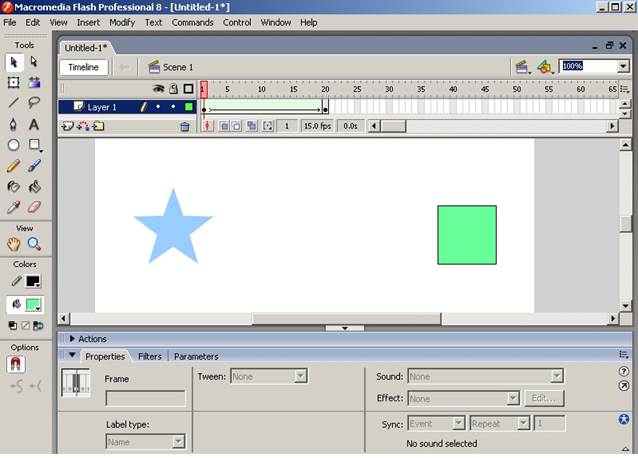Click the Properties help question-mark button
The image size is (638, 458).
(x=623, y=371)
